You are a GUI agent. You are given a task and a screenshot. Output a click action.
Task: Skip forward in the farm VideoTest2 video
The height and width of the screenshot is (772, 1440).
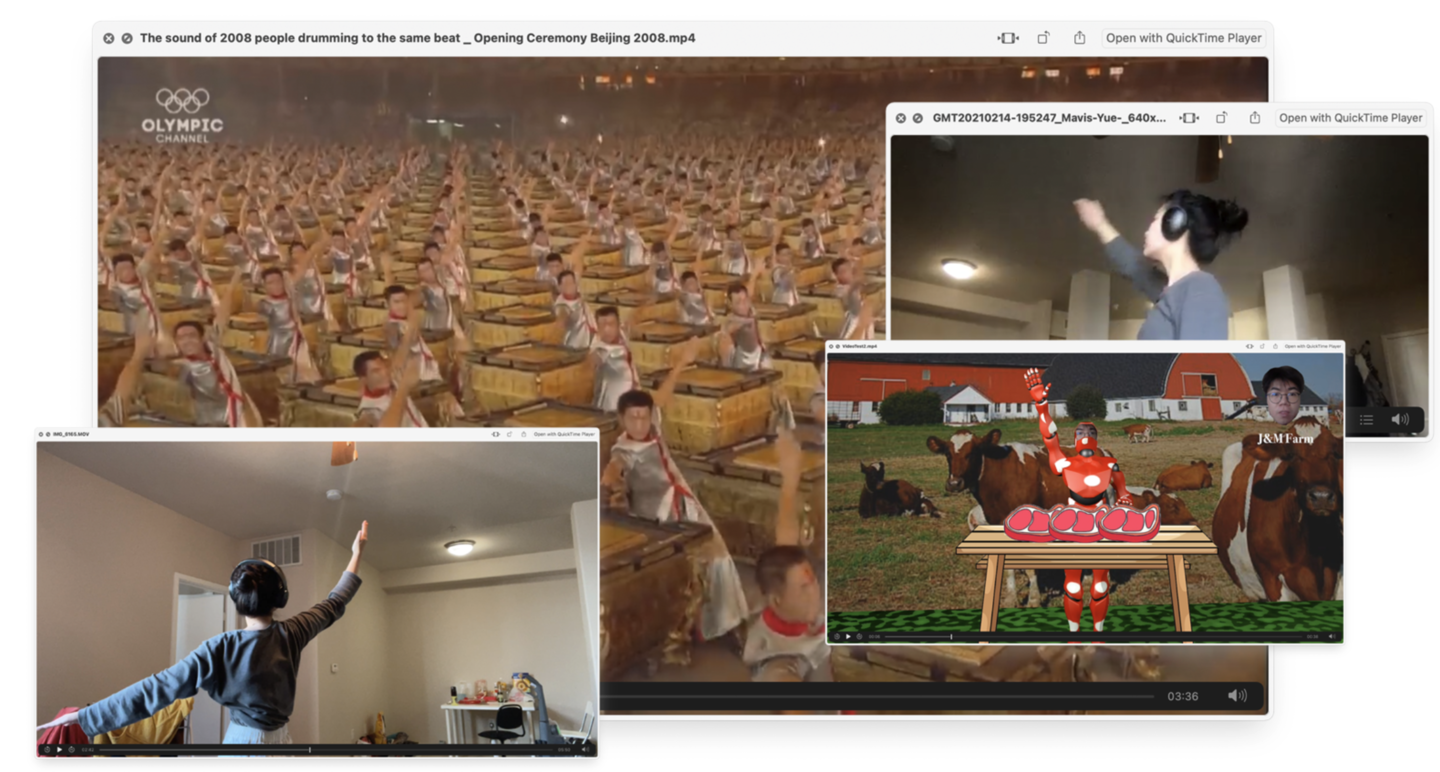(859, 636)
